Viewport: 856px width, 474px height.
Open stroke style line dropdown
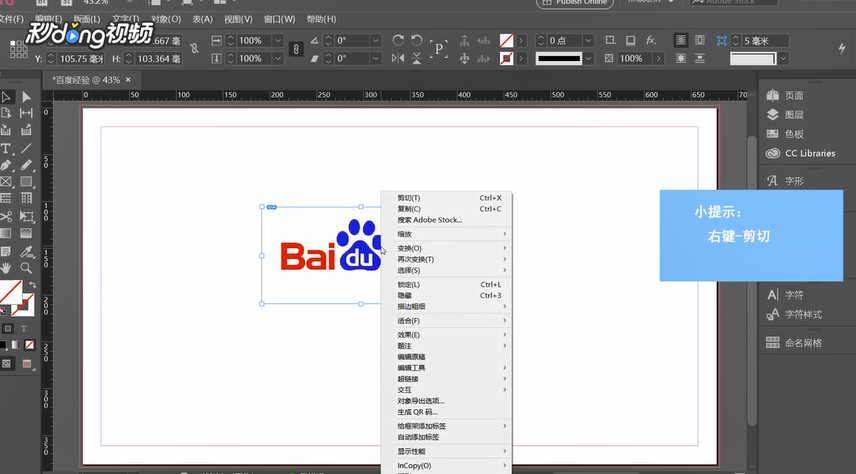[589, 58]
